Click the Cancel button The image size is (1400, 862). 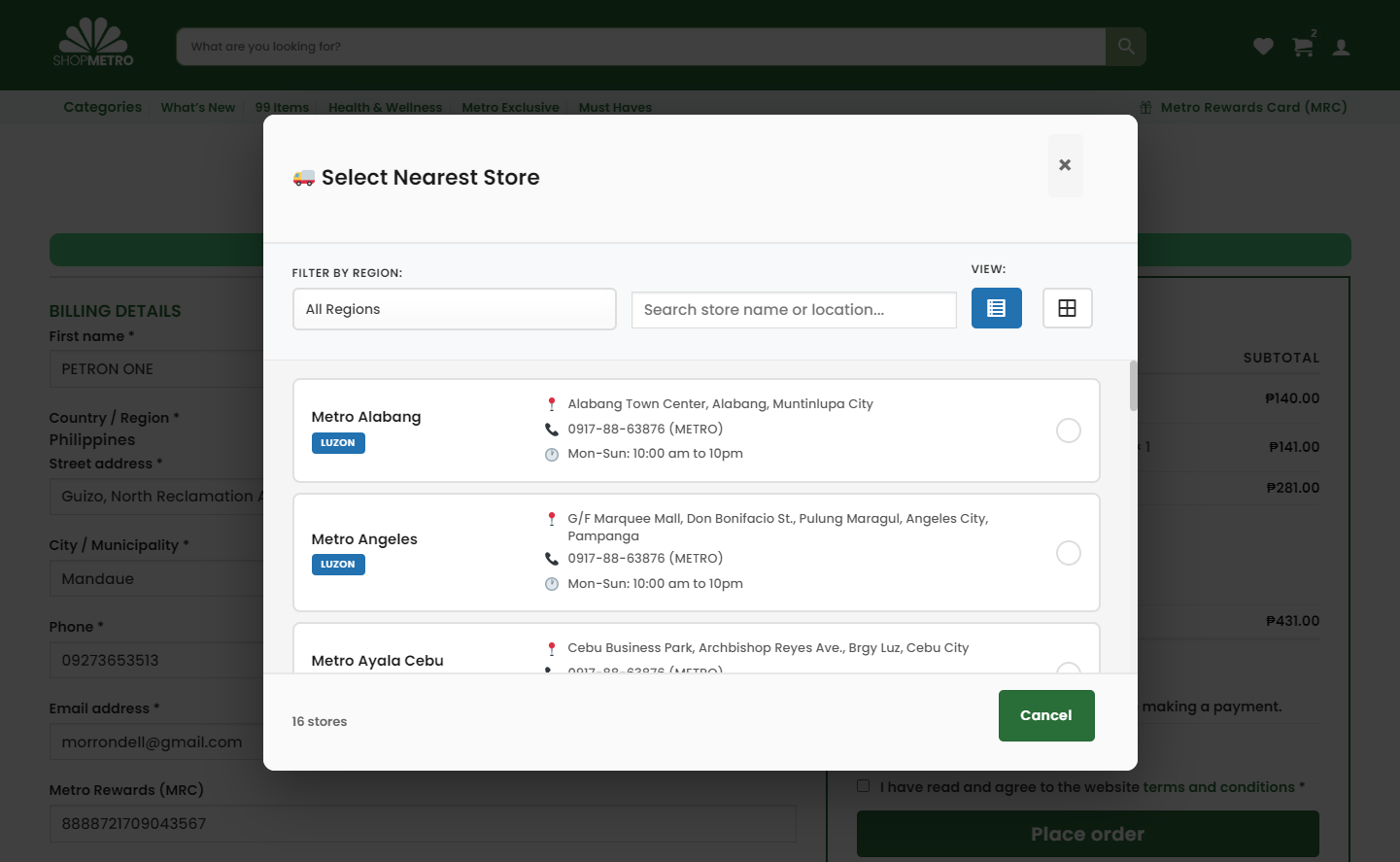coord(1046,715)
